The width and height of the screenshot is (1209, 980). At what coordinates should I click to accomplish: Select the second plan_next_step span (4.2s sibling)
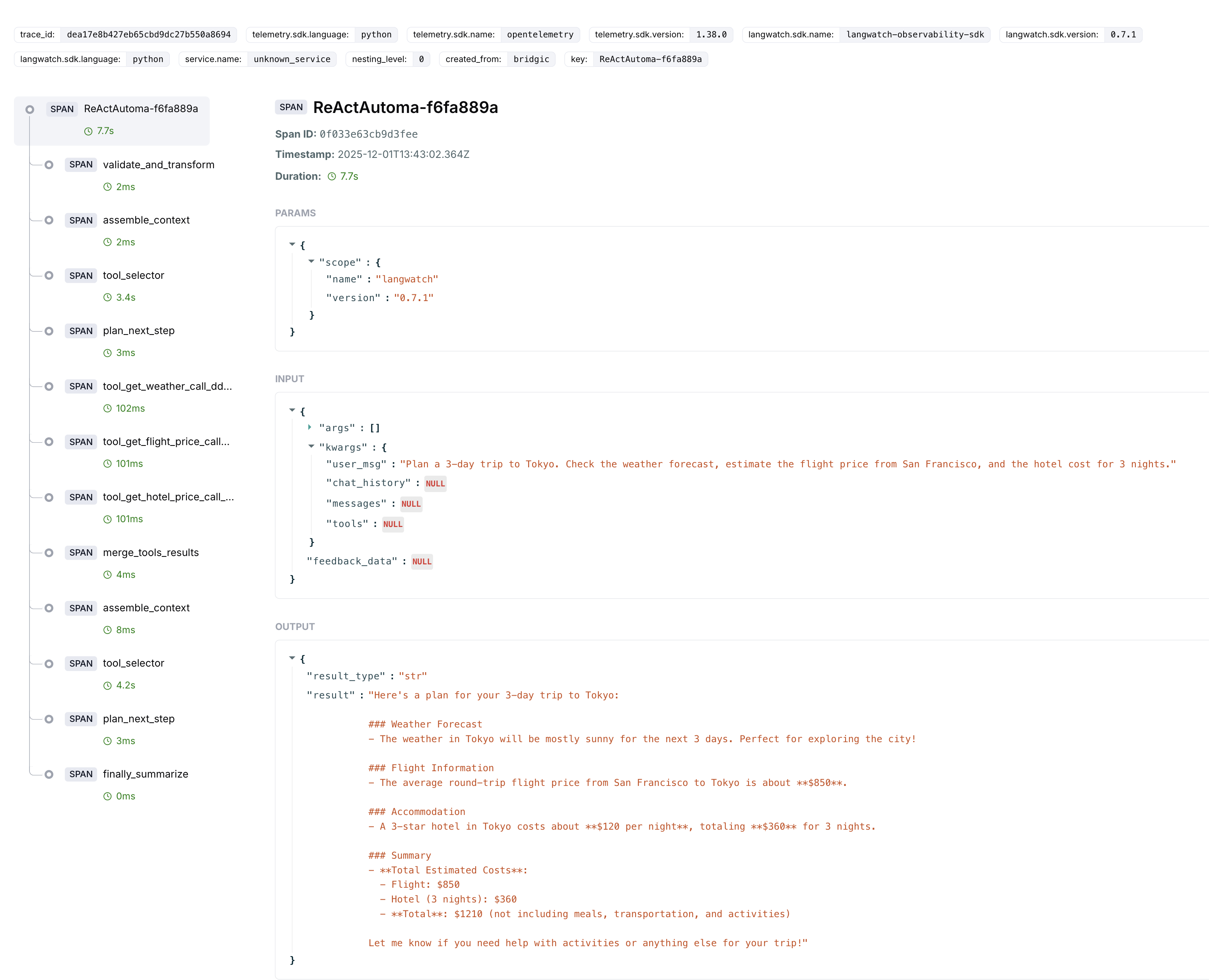coord(138,719)
